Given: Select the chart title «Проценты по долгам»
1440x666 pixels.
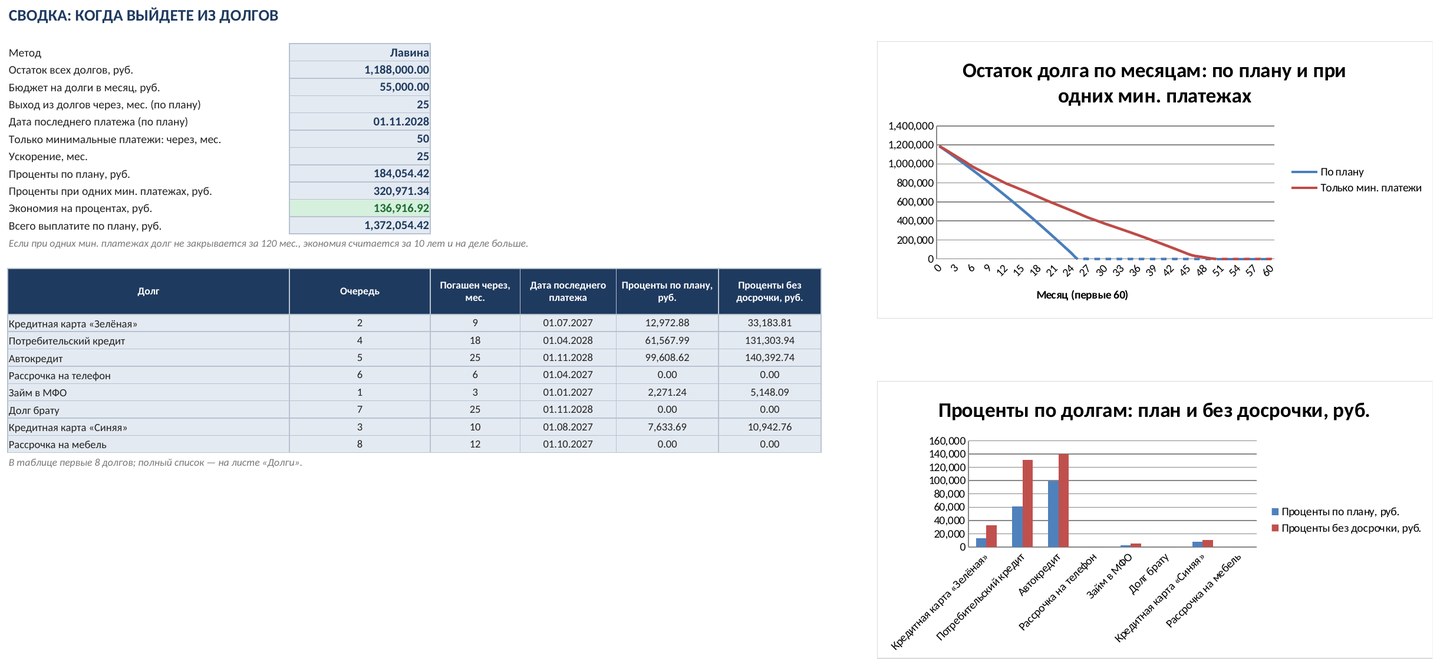Looking at the screenshot, I should pos(1153,411).
